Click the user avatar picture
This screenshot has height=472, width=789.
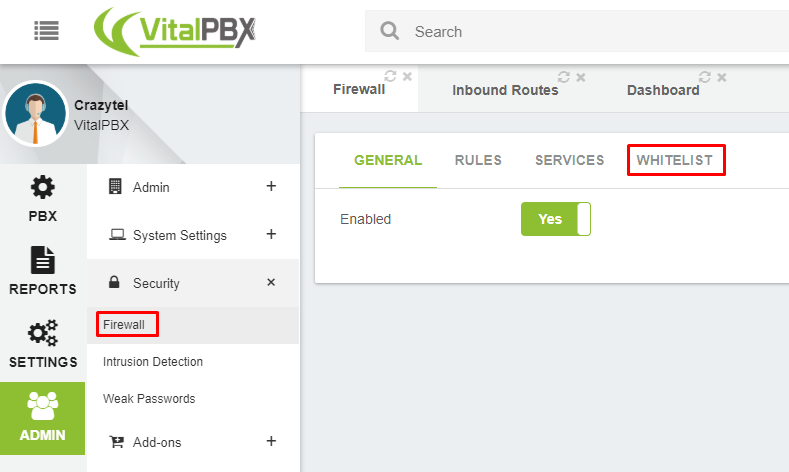36,114
